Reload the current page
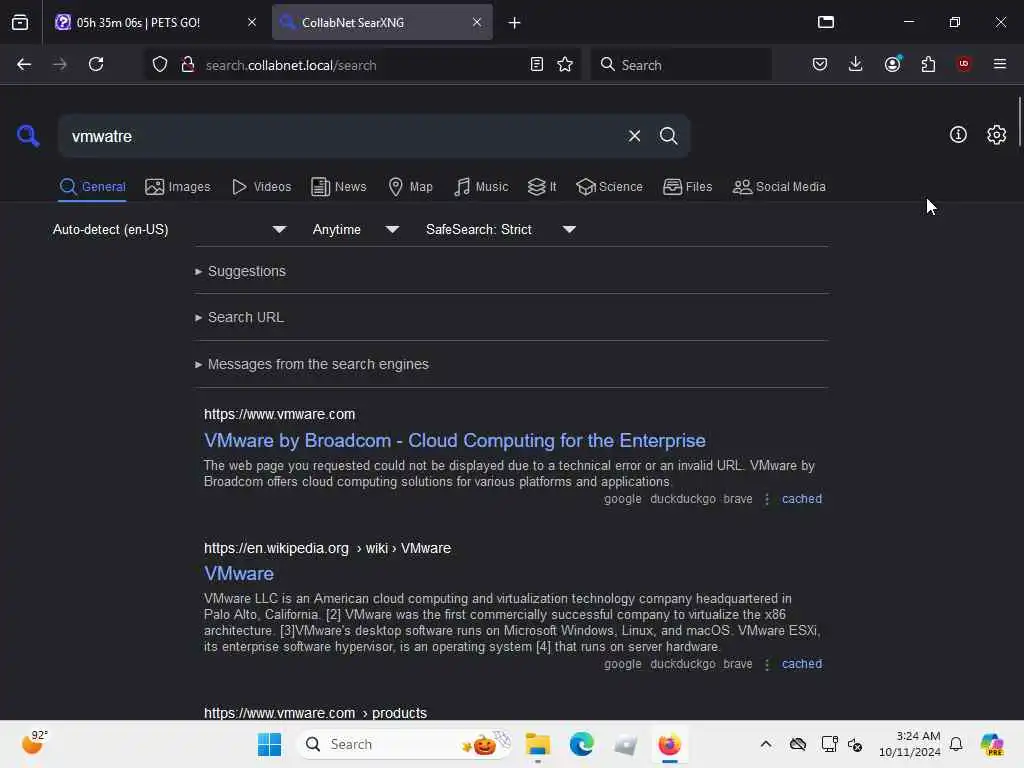The image size is (1024, 768). [x=96, y=65]
